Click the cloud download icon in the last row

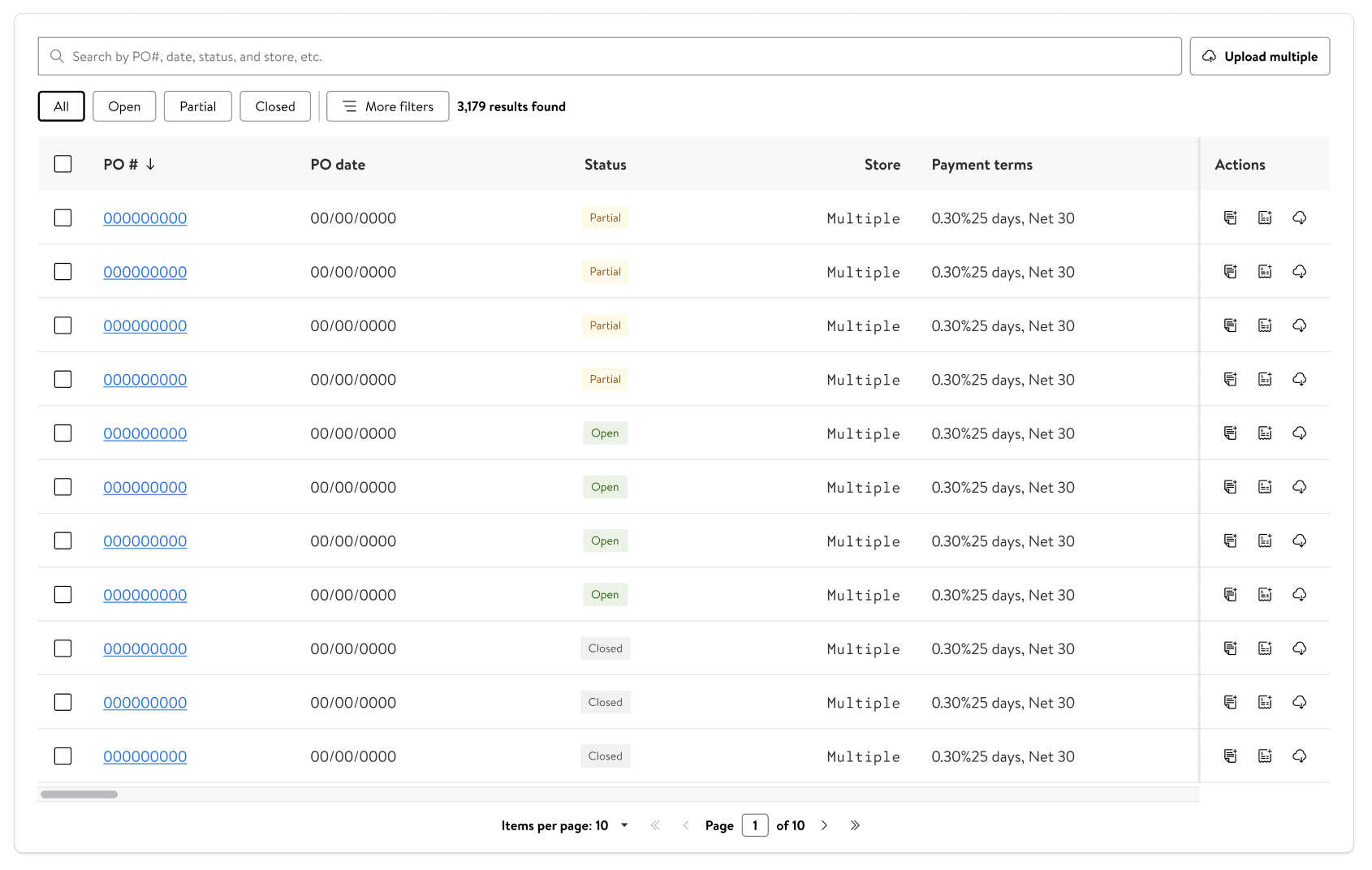pos(1299,756)
